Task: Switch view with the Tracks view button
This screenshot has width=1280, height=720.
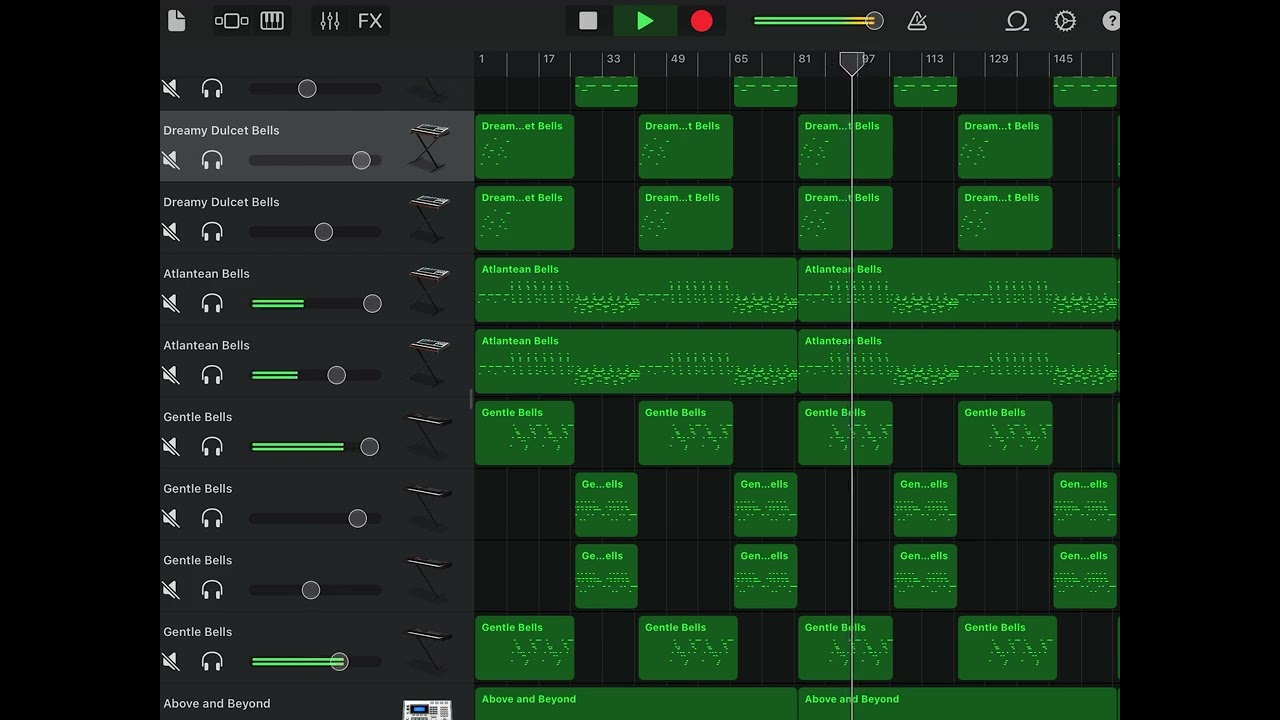Action: [x=232, y=21]
